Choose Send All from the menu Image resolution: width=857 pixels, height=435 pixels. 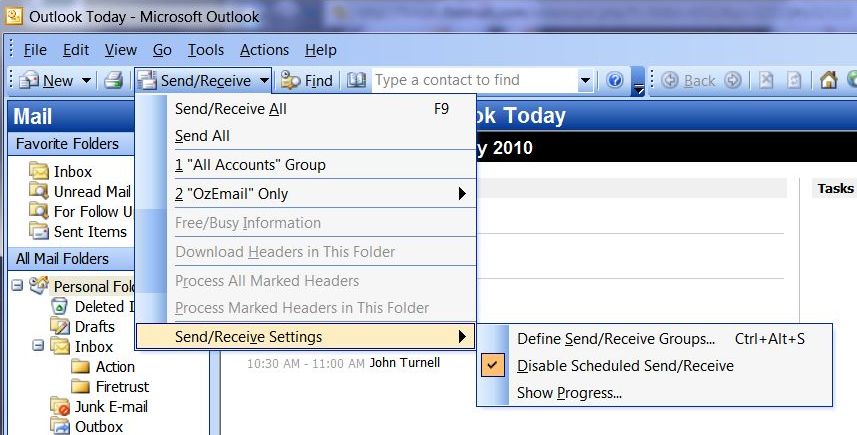click(x=306, y=136)
